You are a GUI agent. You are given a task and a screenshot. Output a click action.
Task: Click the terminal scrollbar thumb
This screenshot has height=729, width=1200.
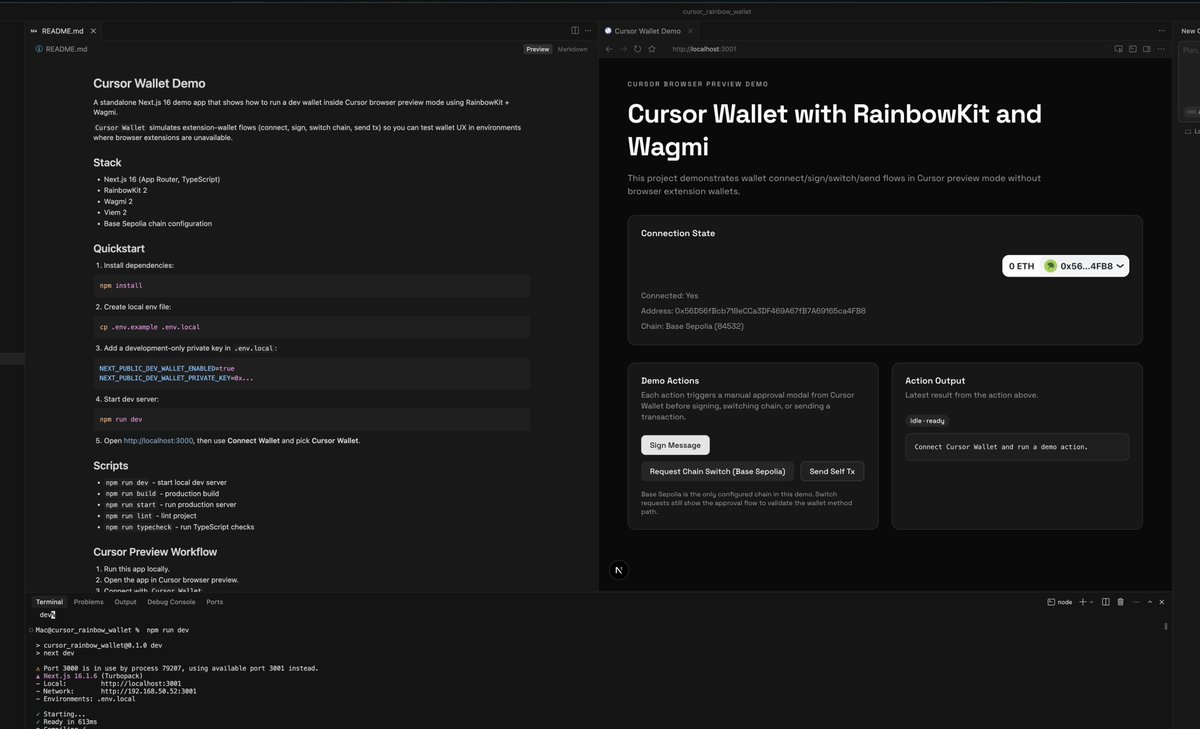1165,626
